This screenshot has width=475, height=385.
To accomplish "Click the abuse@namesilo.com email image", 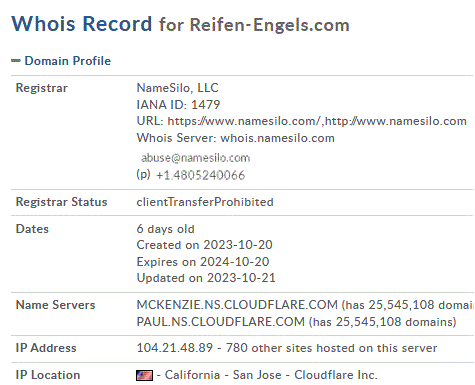I will [x=195, y=158].
